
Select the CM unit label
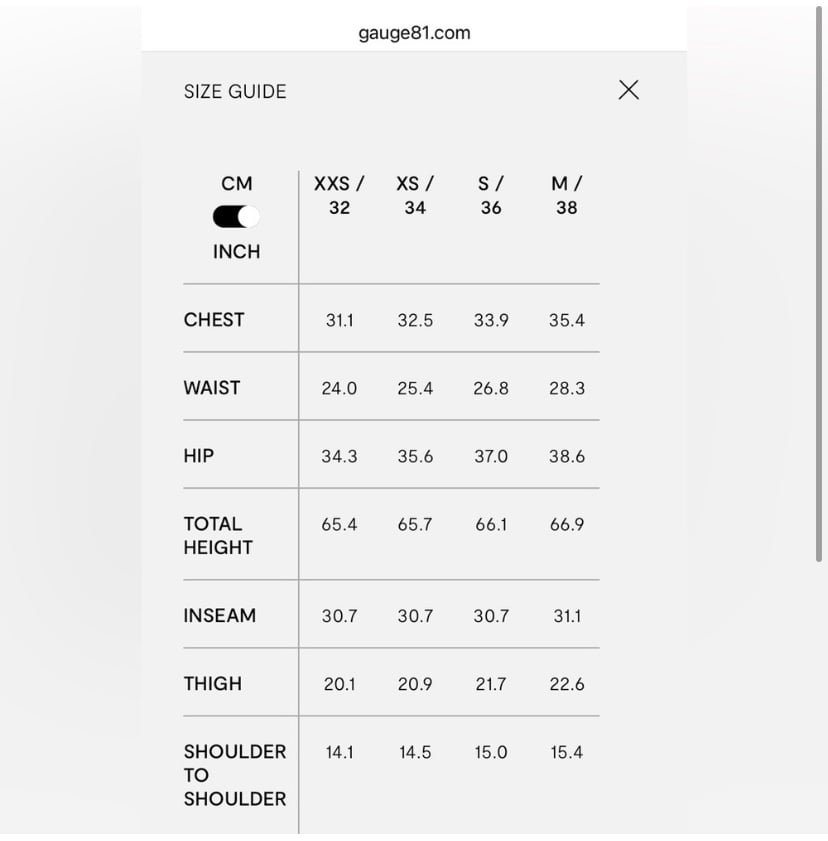coord(236,184)
